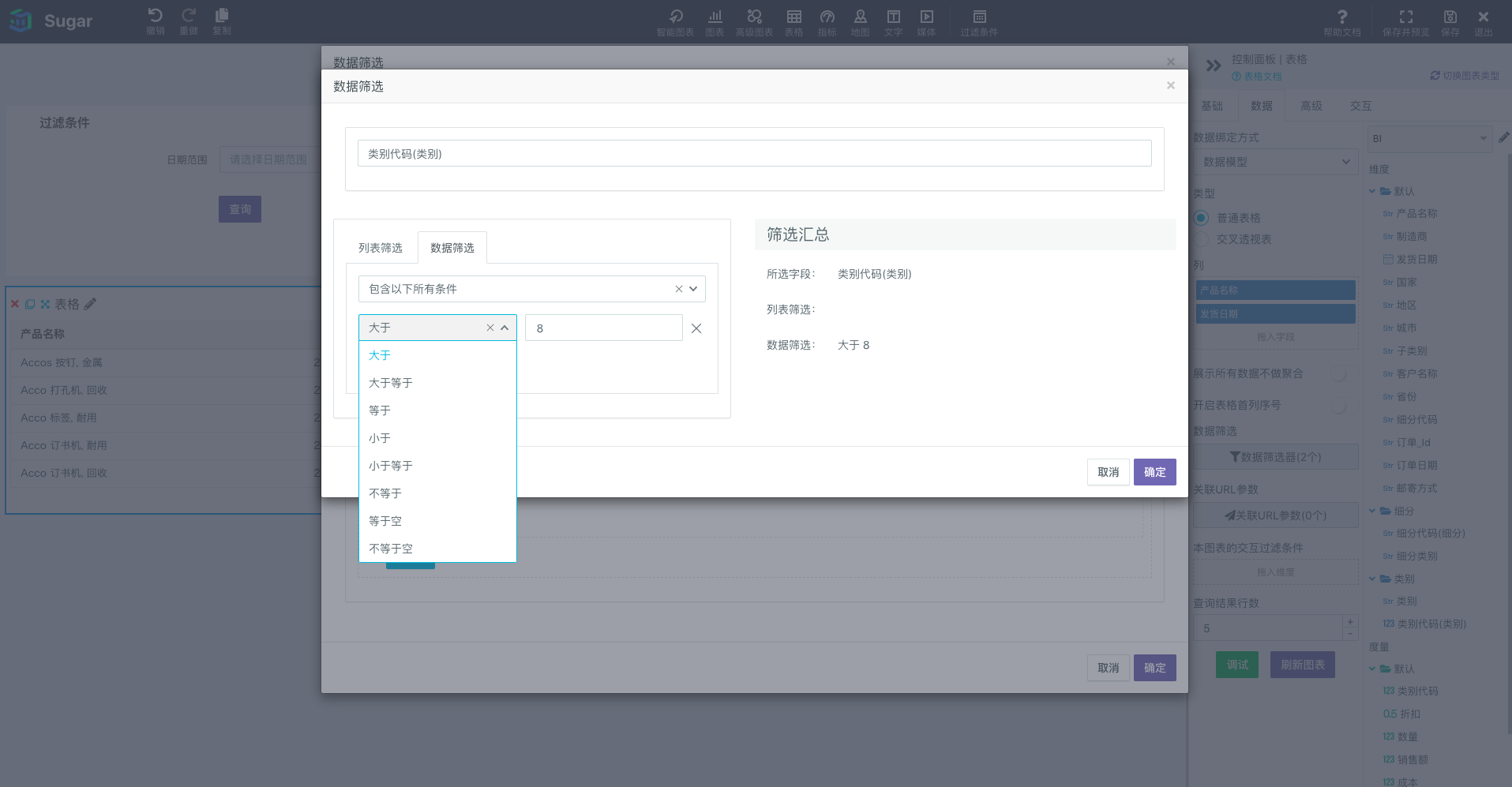Open the BI model dropdown
1512x787 pixels.
(1430, 138)
